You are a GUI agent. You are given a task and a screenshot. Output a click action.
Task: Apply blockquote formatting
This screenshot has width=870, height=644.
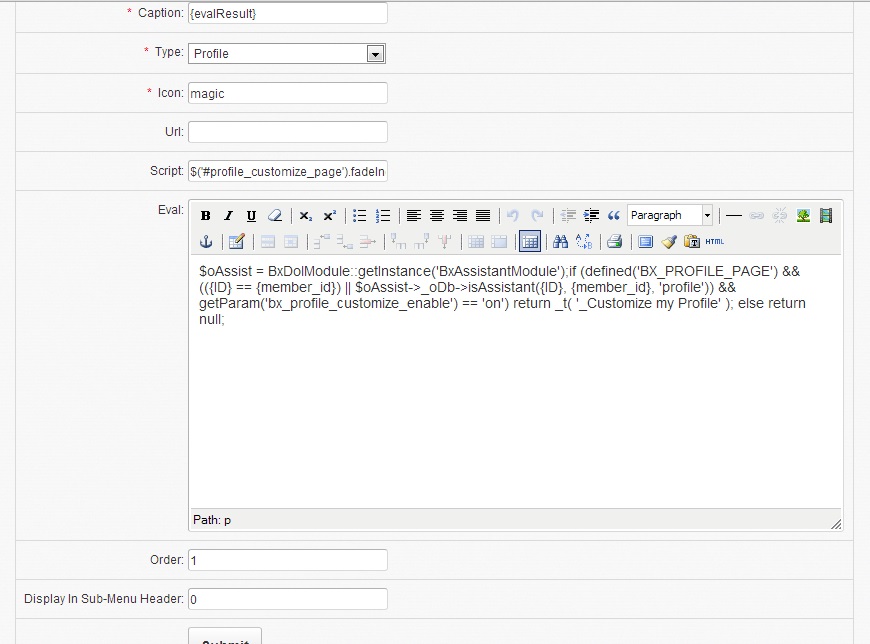click(x=614, y=216)
